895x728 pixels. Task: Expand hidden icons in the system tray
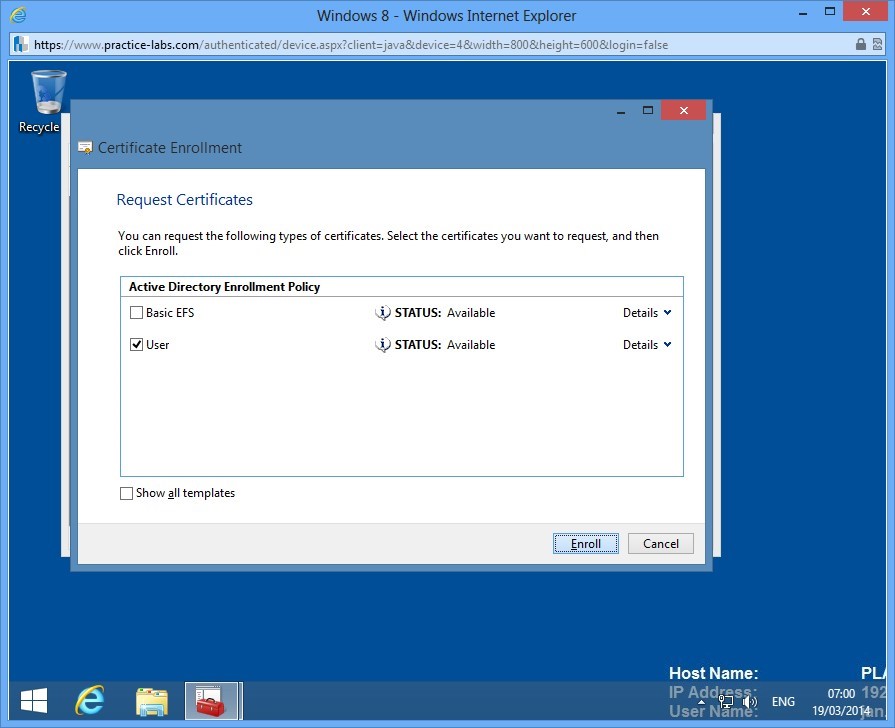(x=703, y=702)
